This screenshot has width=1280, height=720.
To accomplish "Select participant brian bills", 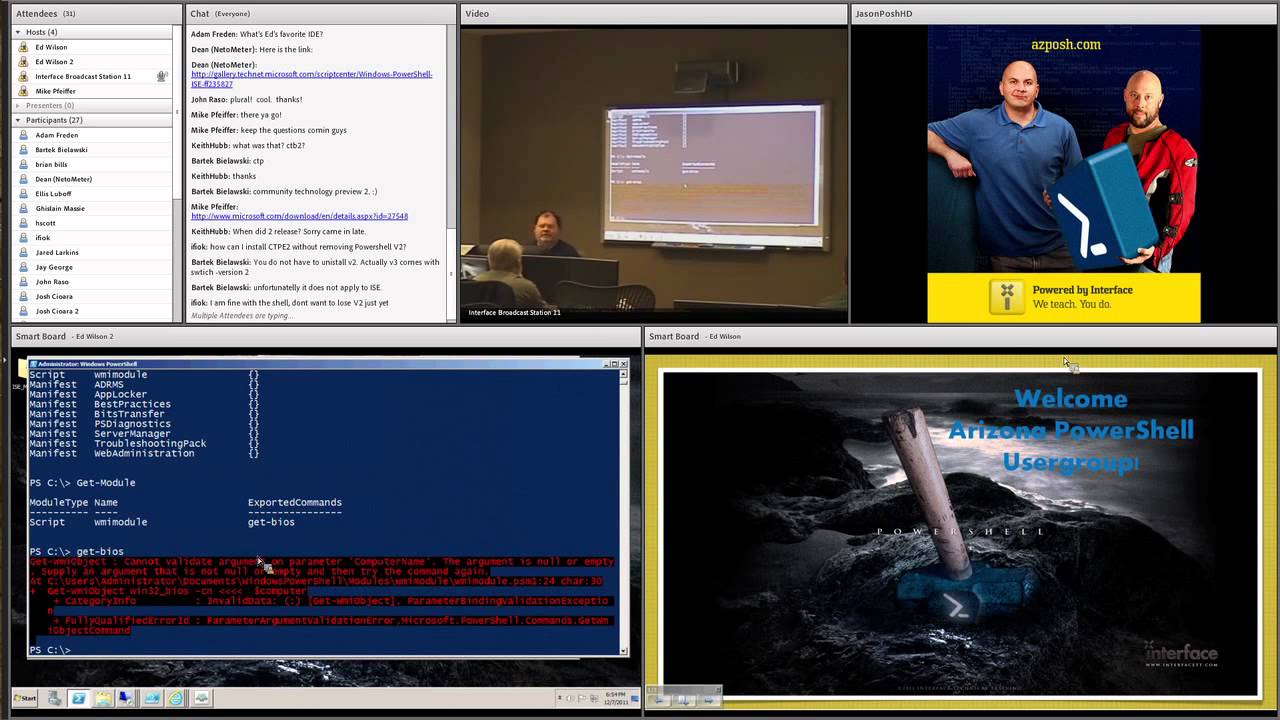I will pyautogui.click(x=51, y=164).
